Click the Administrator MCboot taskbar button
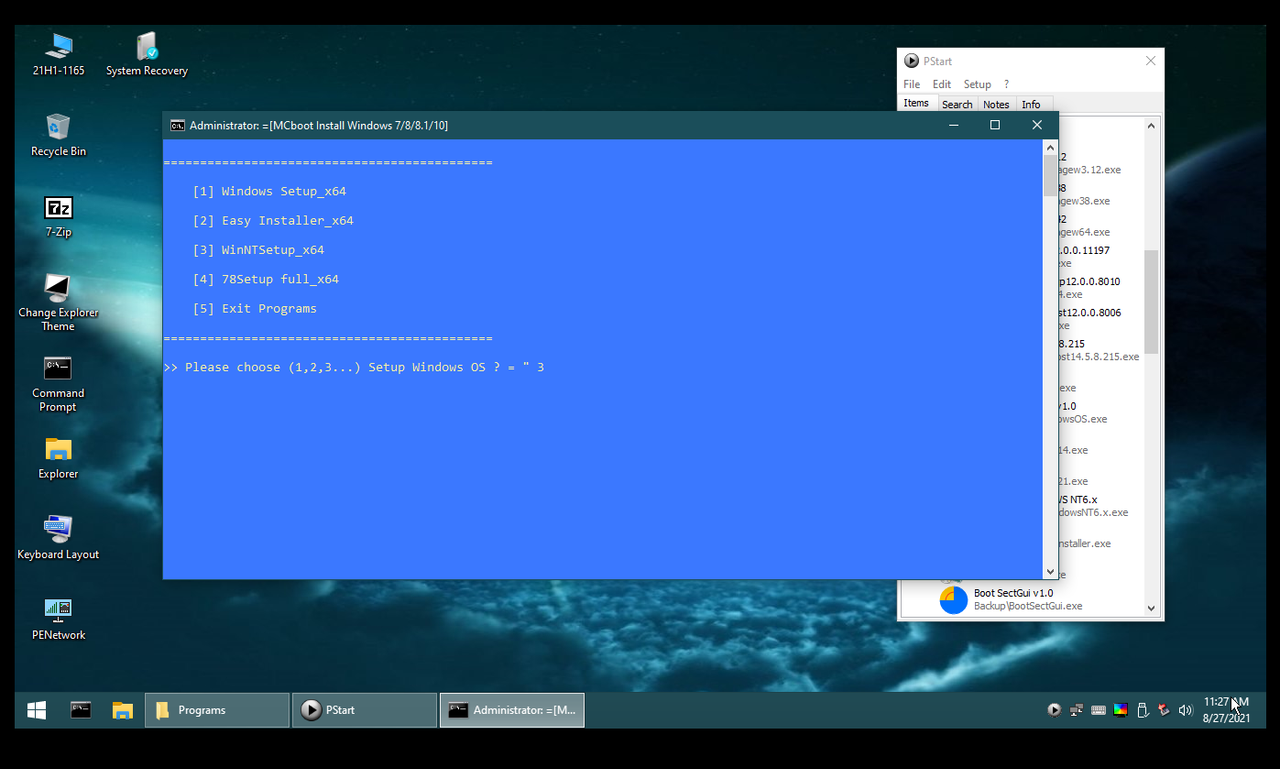1280x769 pixels. click(x=512, y=710)
